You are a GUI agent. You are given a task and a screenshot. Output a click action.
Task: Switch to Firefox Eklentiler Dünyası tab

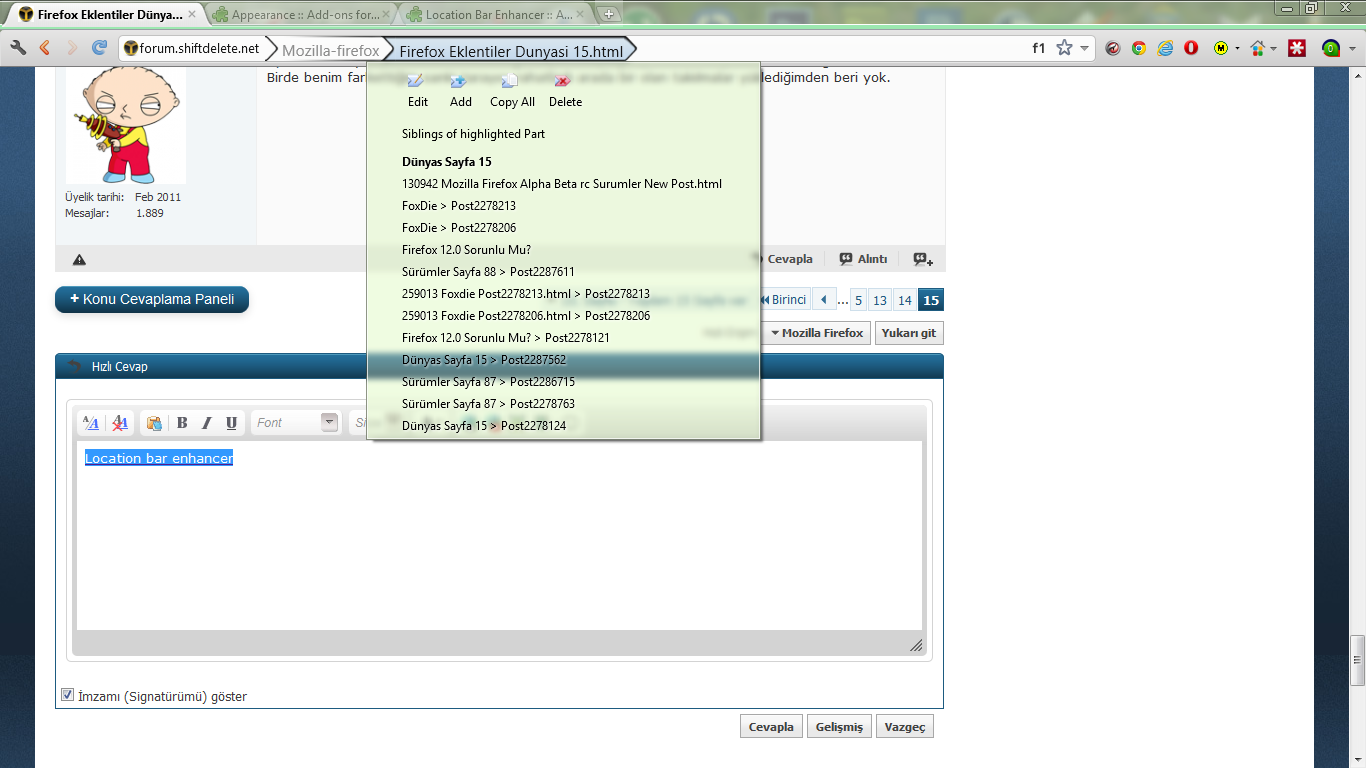coord(107,15)
